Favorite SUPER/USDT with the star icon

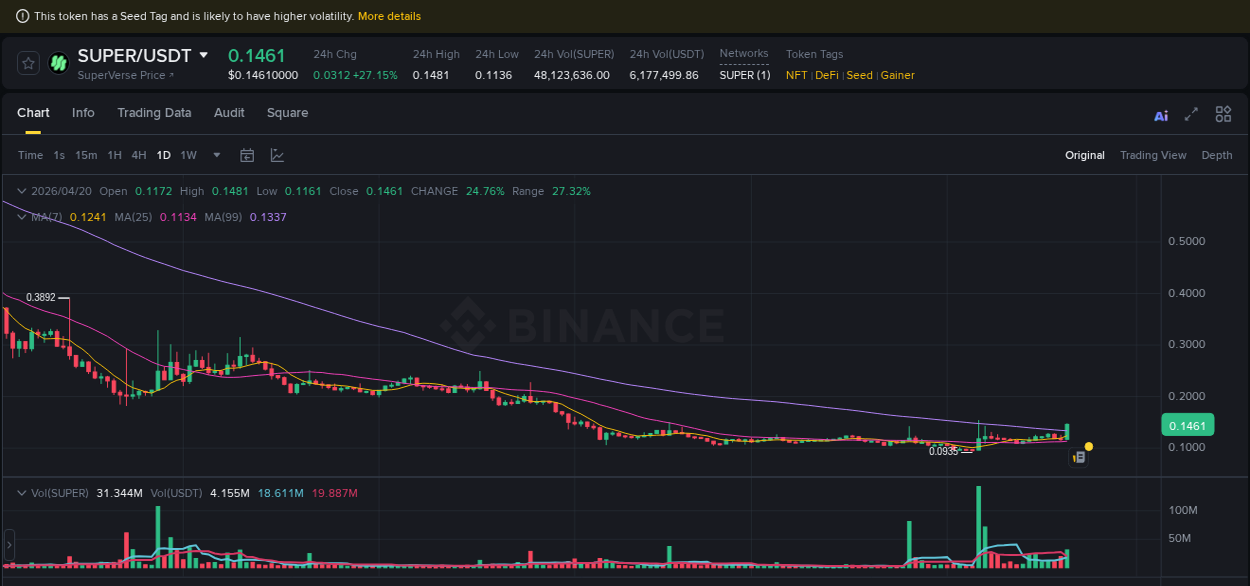coord(27,63)
